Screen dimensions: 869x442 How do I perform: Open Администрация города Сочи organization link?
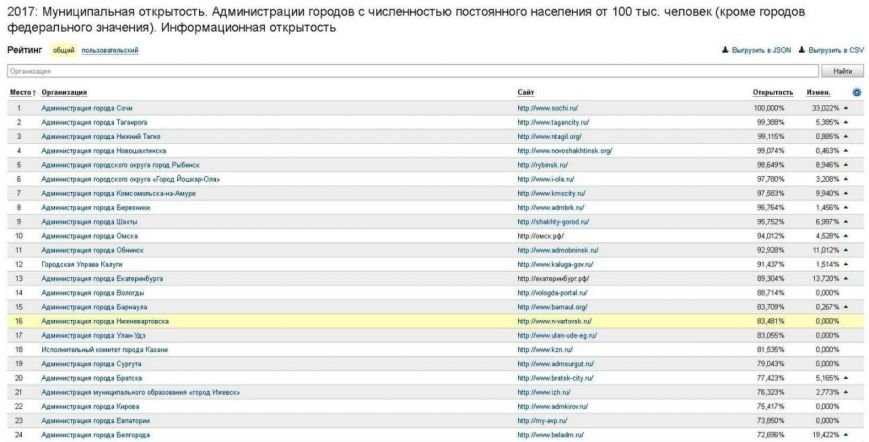[x=86, y=106]
